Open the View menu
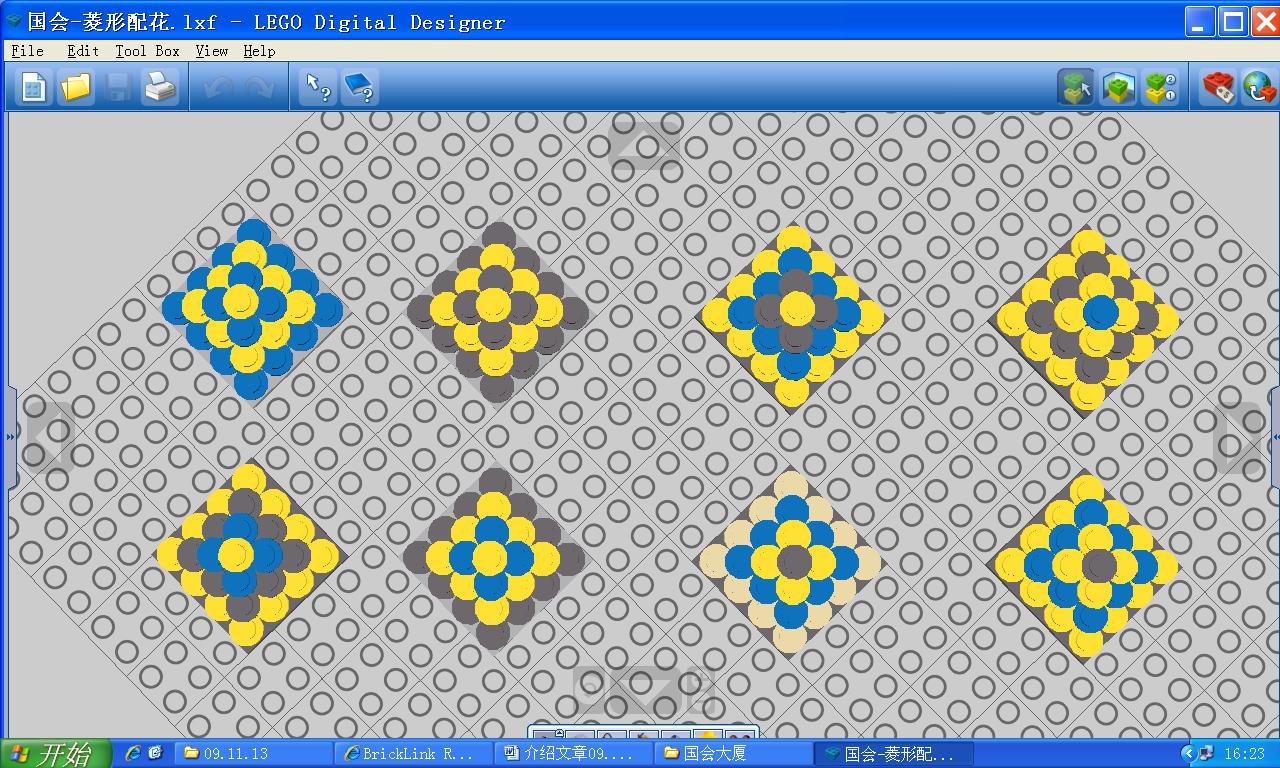Screen dimensions: 1280x768 coord(212,51)
